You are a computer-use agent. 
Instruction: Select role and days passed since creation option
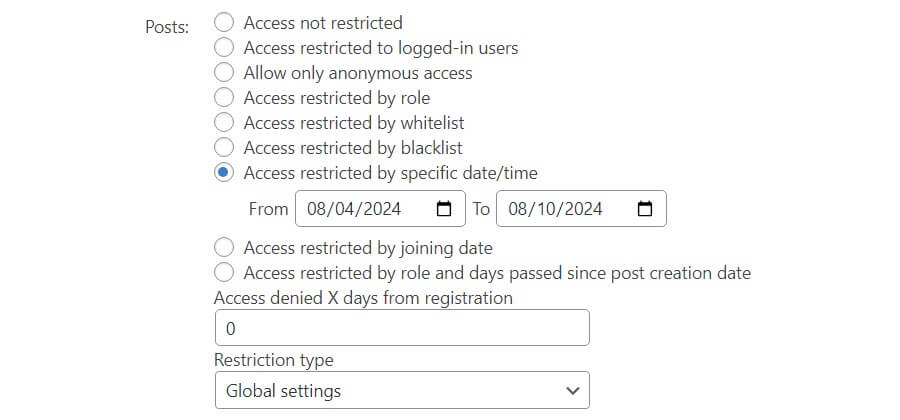pyautogui.click(x=225, y=272)
